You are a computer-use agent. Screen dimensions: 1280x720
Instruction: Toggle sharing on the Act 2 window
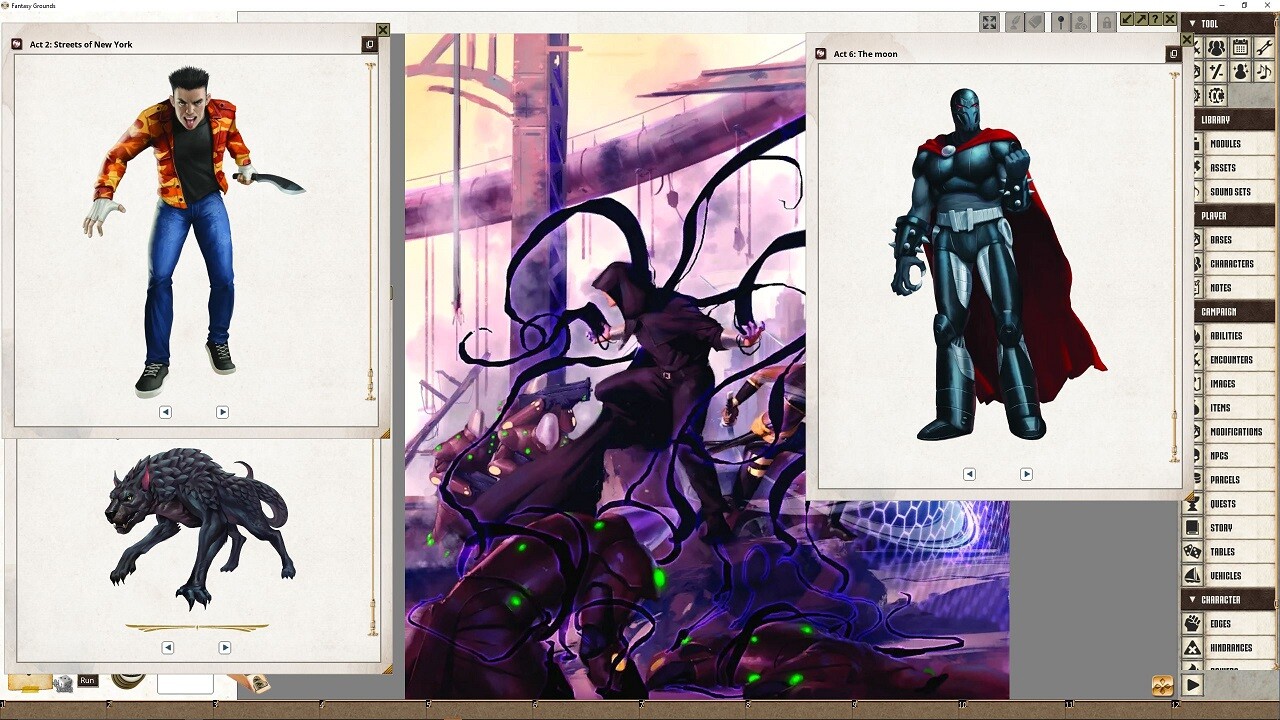pos(369,43)
